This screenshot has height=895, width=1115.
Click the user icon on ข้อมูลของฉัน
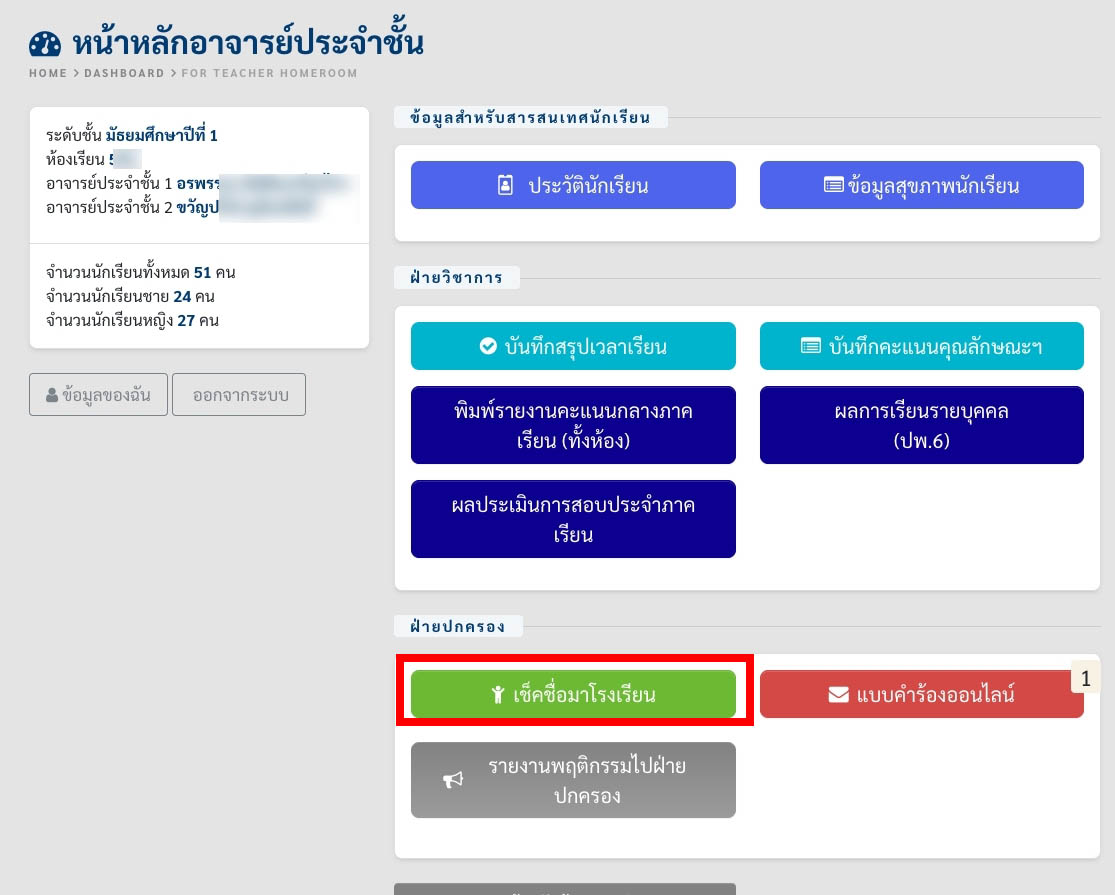[x=52, y=395]
